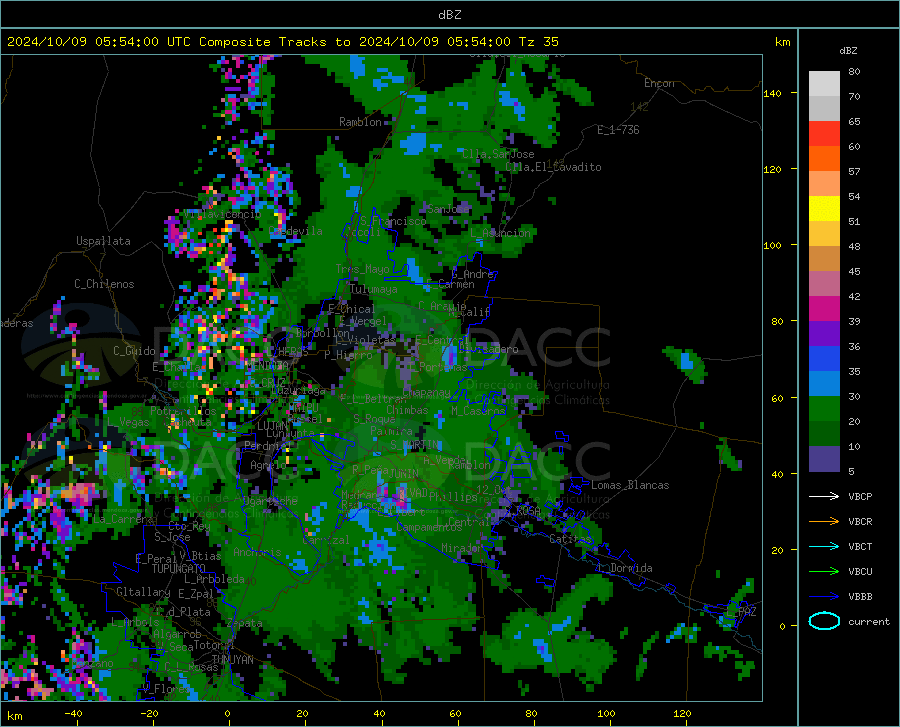Click the VBBB legend label
The width and height of the screenshot is (900, 727).
[860, 597]
